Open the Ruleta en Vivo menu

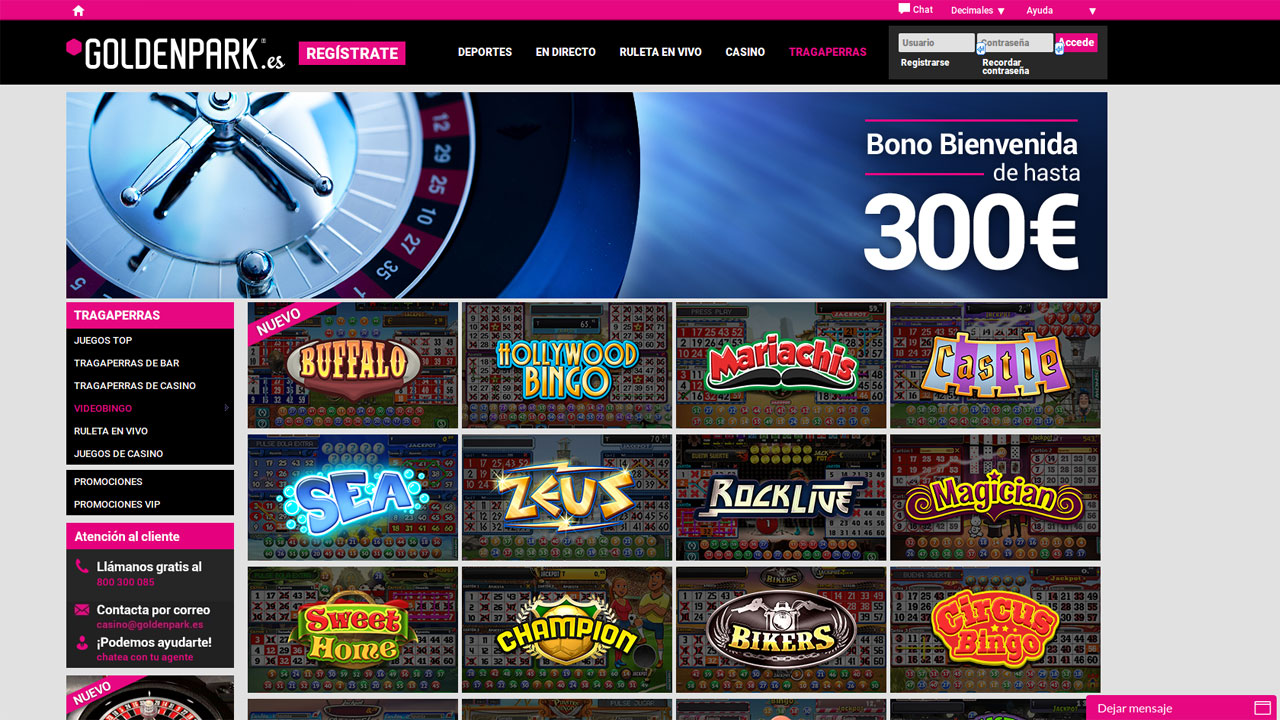click(660, 52)
